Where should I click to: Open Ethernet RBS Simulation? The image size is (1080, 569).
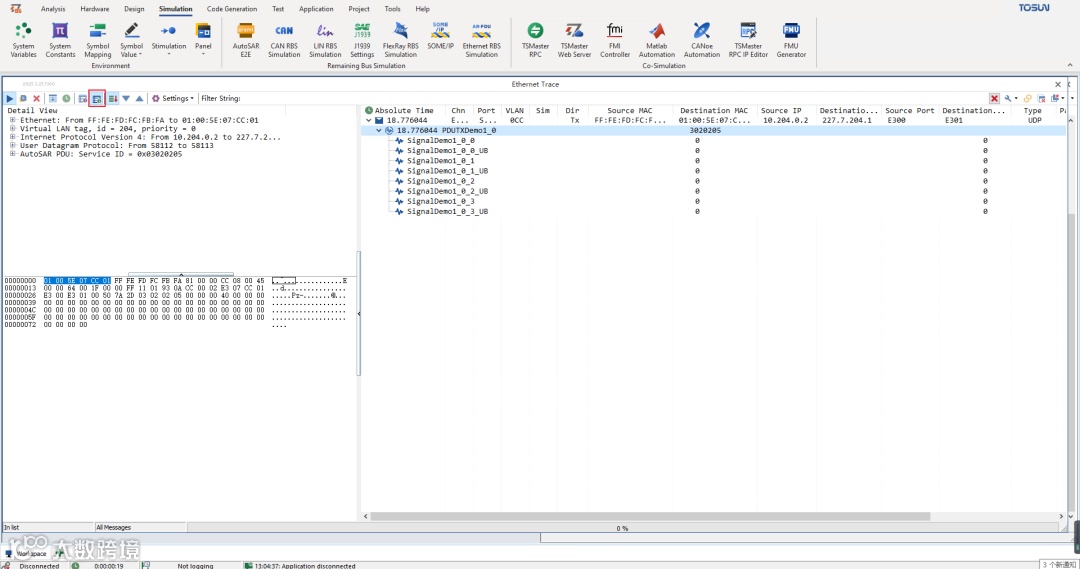481,40
